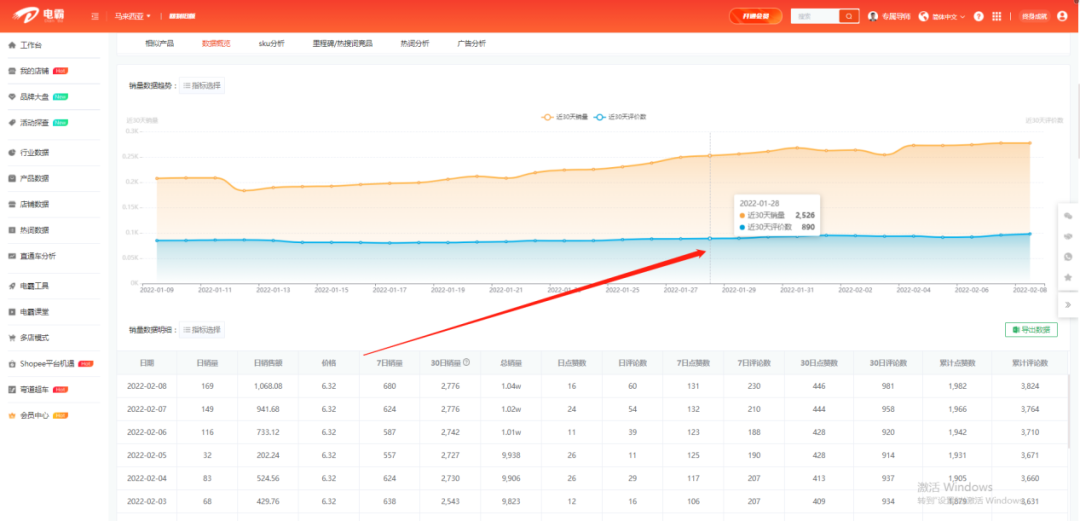
Task: Click the search magnifier icon in header
Action: (849, 17)
